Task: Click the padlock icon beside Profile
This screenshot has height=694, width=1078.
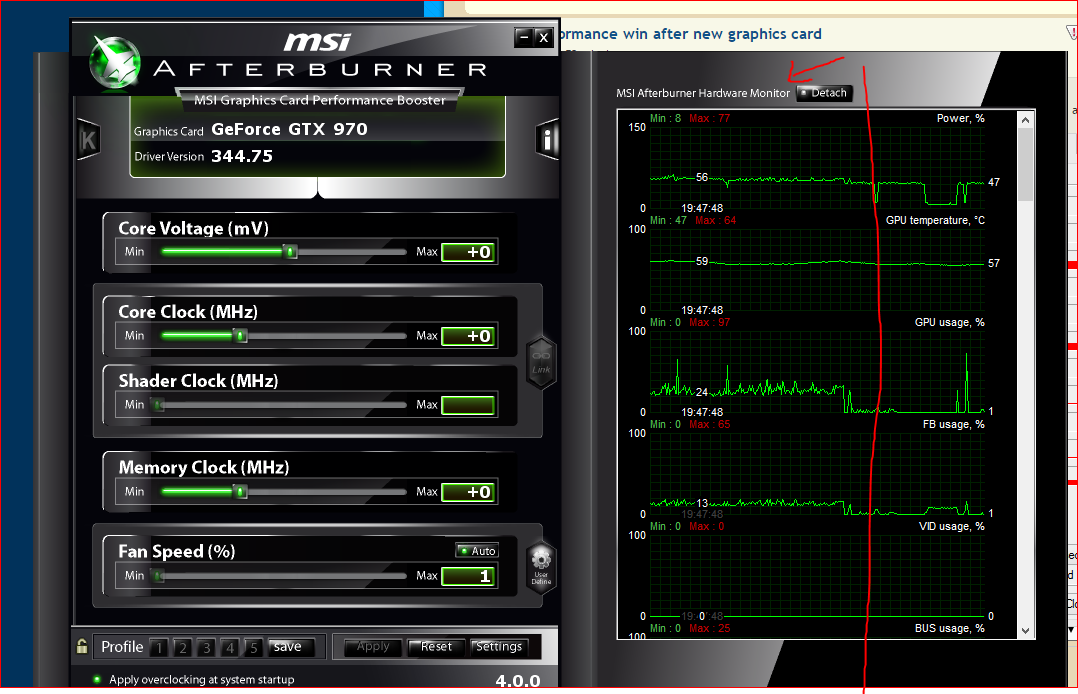Action: point(82,646)
